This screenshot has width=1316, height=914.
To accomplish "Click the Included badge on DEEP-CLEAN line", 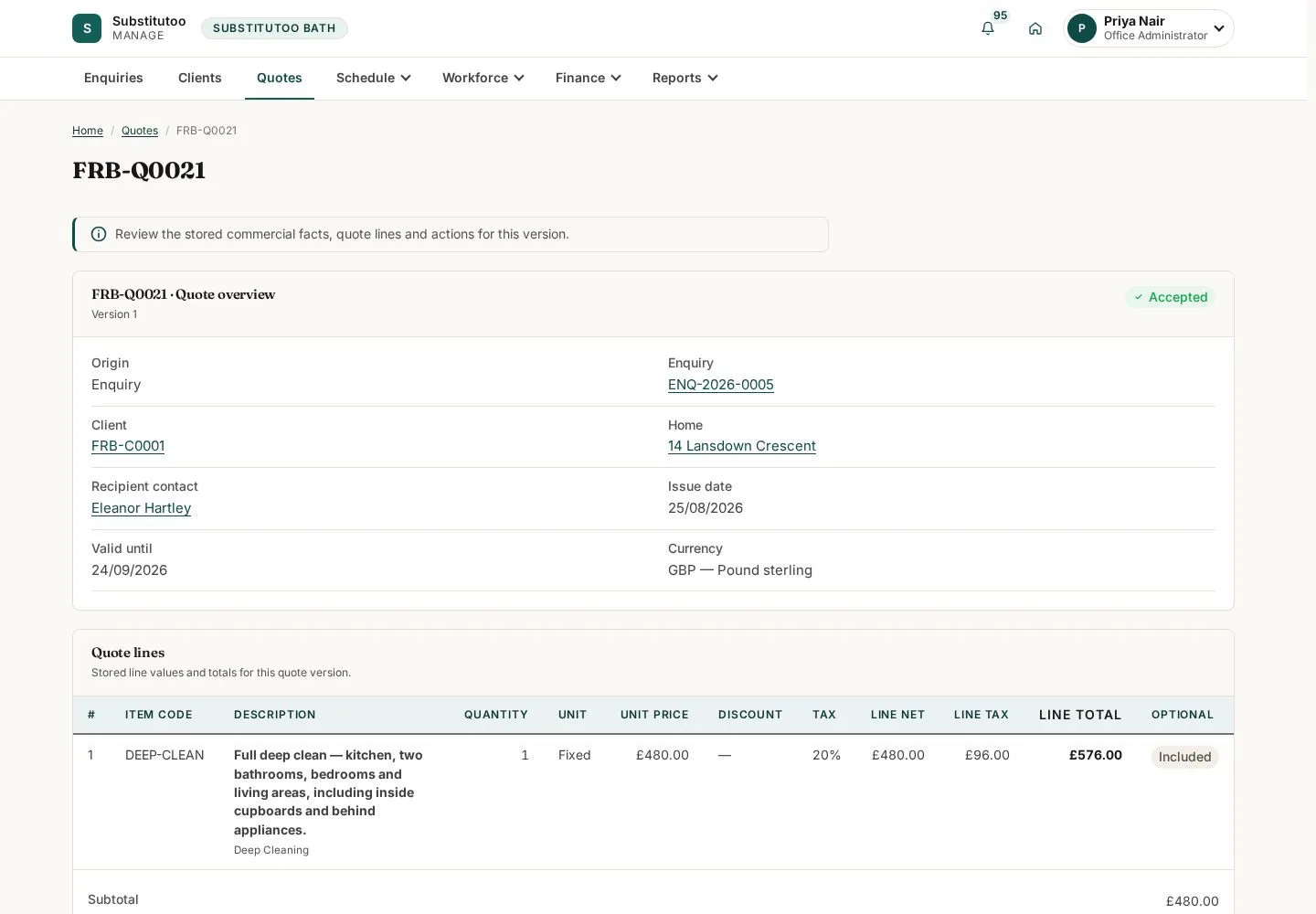I will tap(1185, 757).
